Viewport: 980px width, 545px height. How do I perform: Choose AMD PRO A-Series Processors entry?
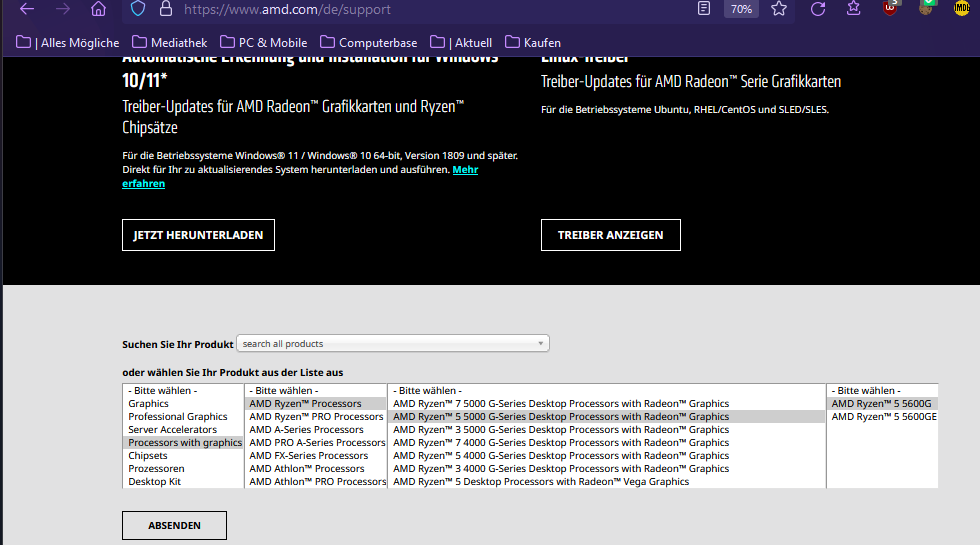(x=316, y=442)
